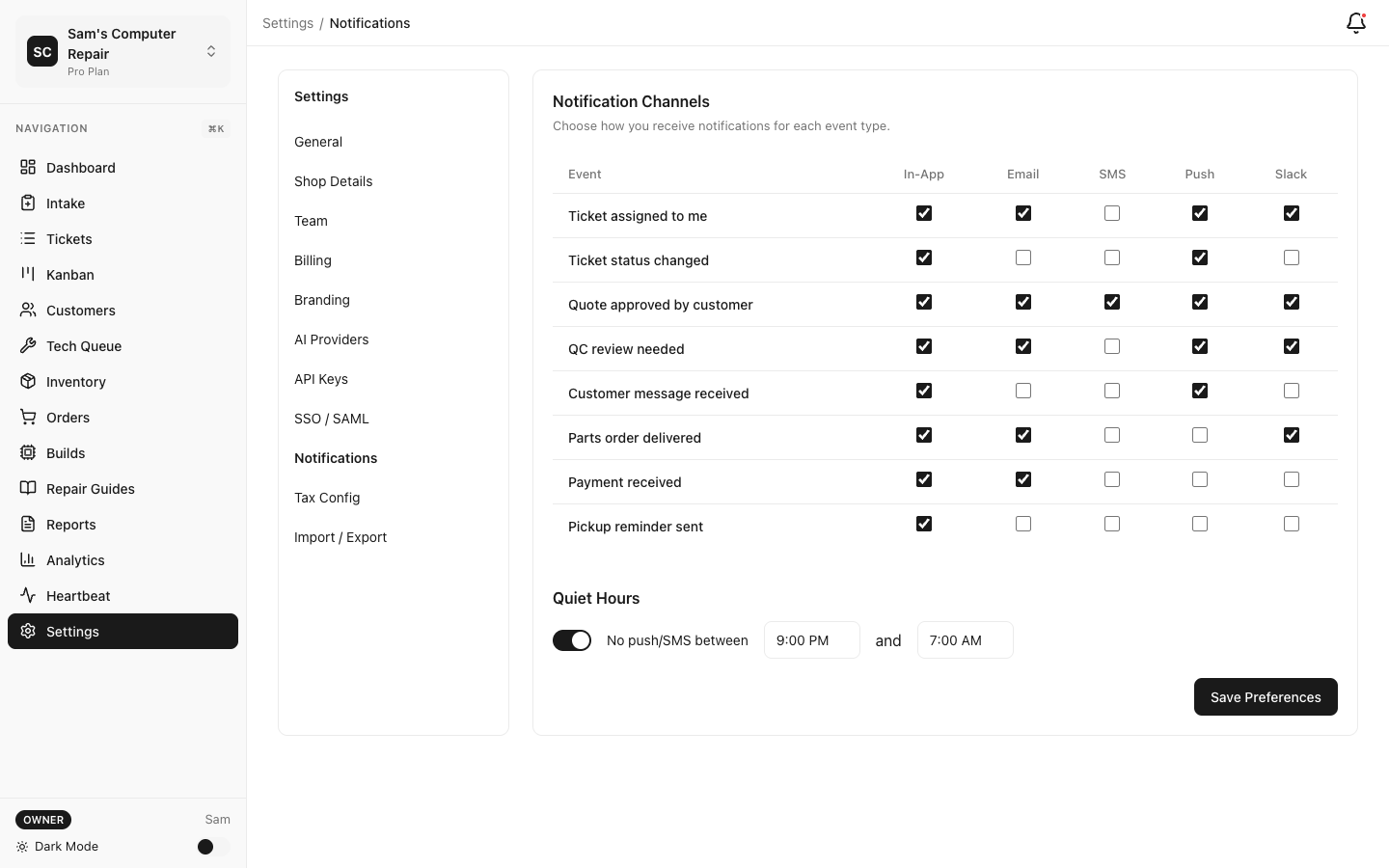Image resolution: width=1389 pixels, height=868 pixels.
Task: Enable SMS for Payment received
Action: pos(1112,479)
